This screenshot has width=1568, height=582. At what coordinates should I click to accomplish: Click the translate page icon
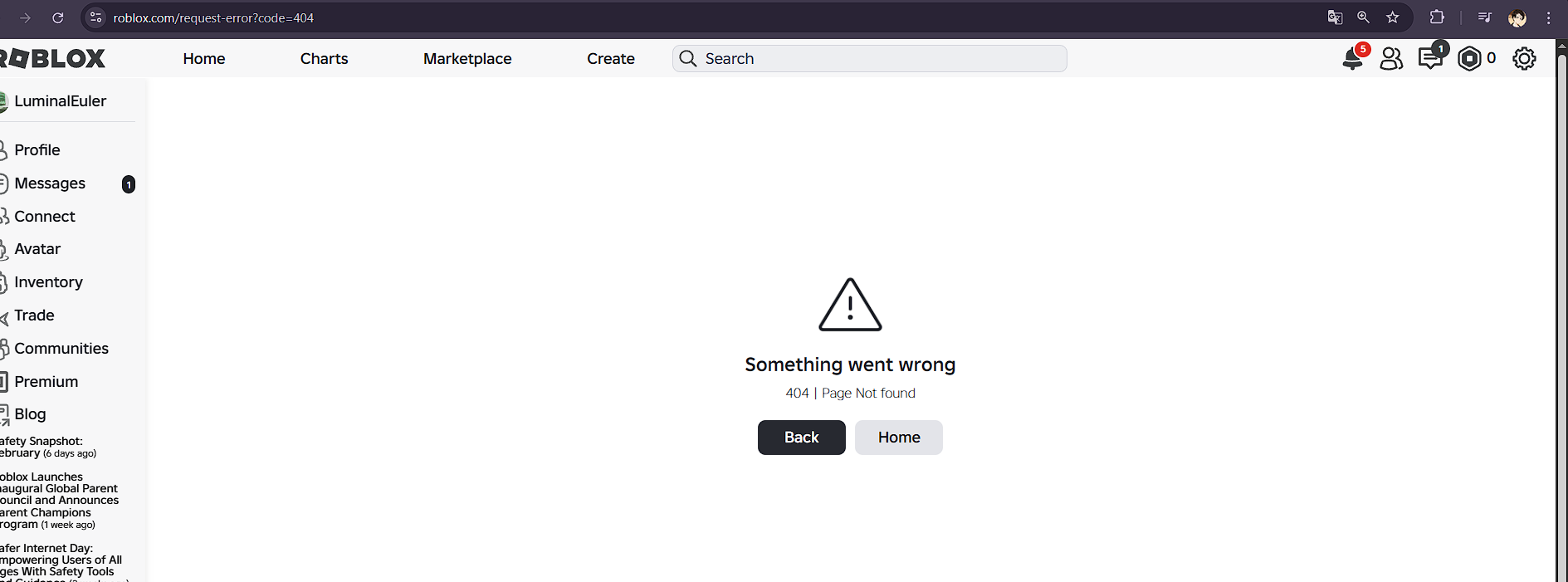click(1335, 17)
